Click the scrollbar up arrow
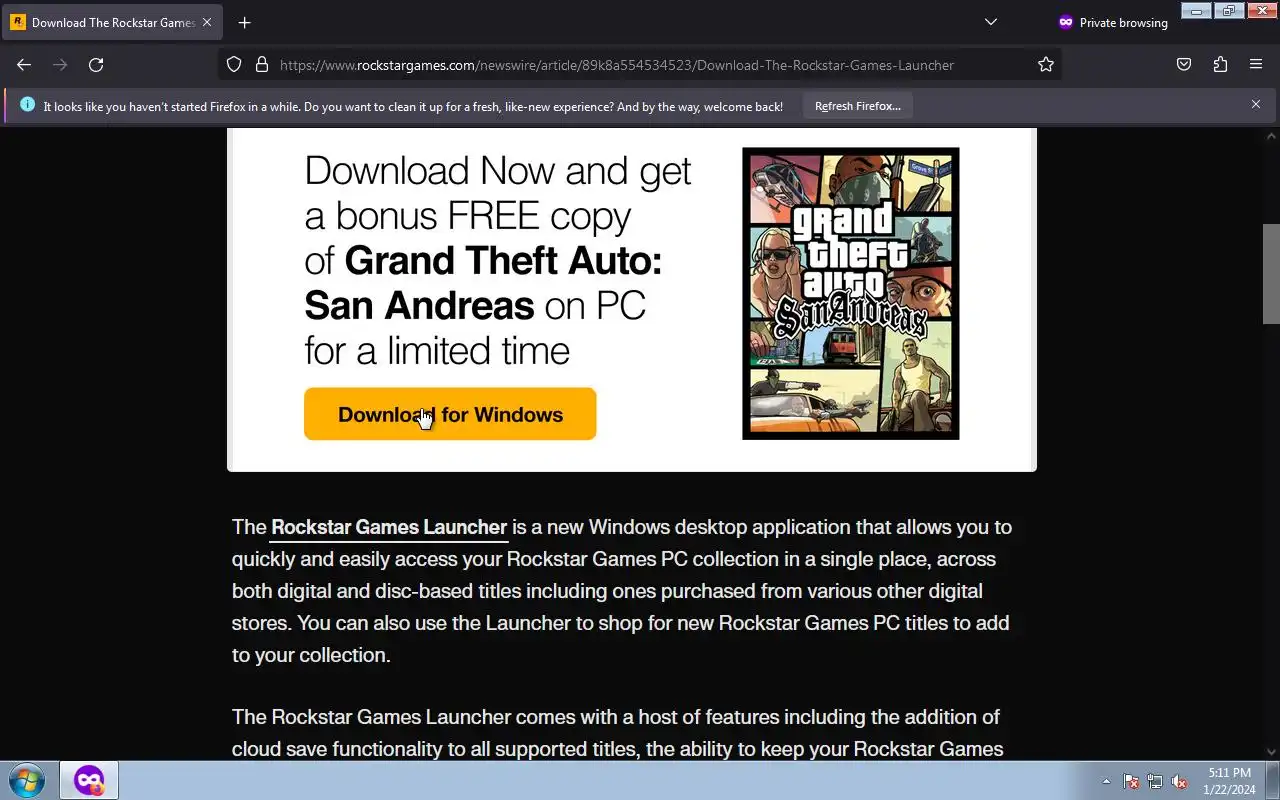The height and width of the screenshot is (800, 1280). pos(1271,136)
